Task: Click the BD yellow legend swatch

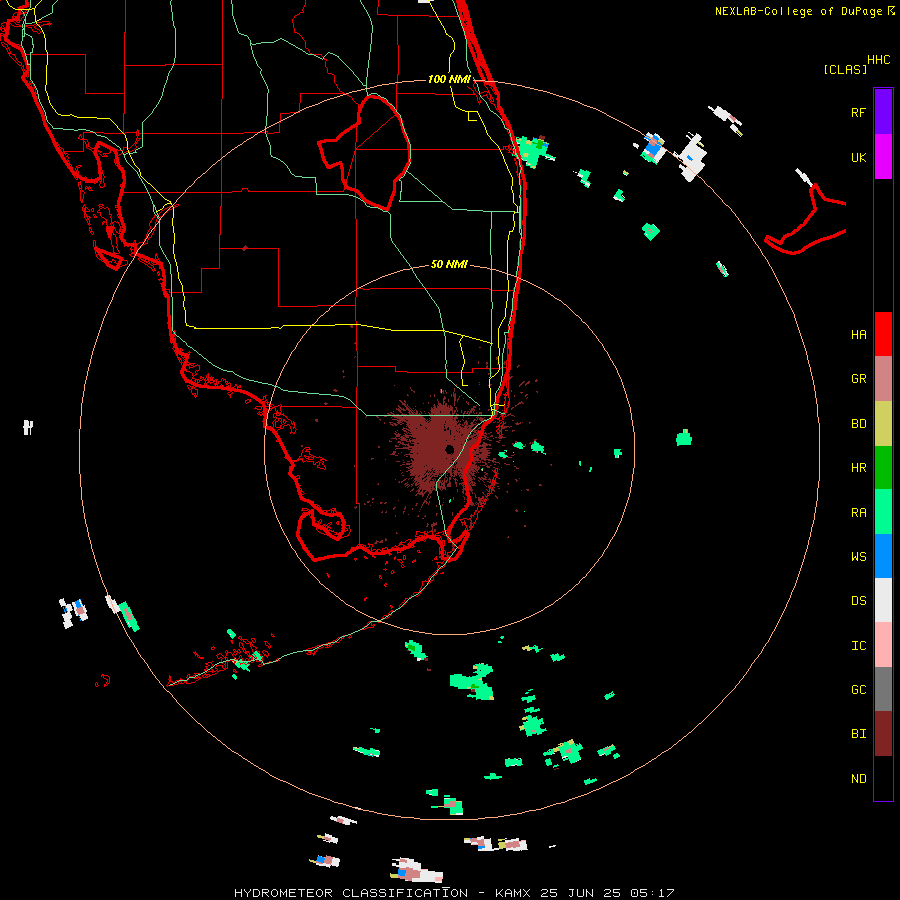Action: click(x=883, y=423)
